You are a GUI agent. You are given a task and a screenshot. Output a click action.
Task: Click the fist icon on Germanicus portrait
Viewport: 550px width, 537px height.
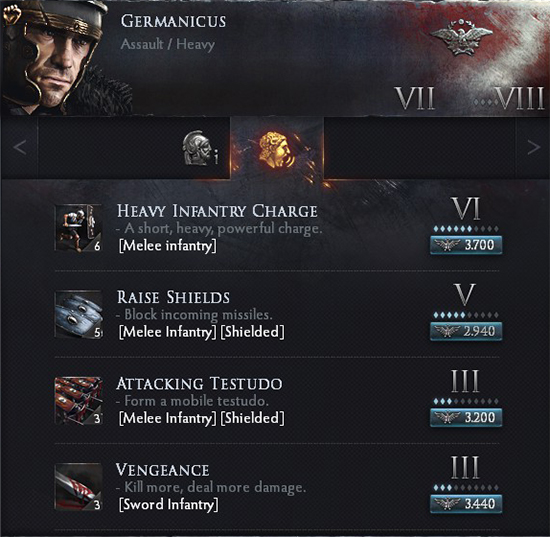[12, 14]
